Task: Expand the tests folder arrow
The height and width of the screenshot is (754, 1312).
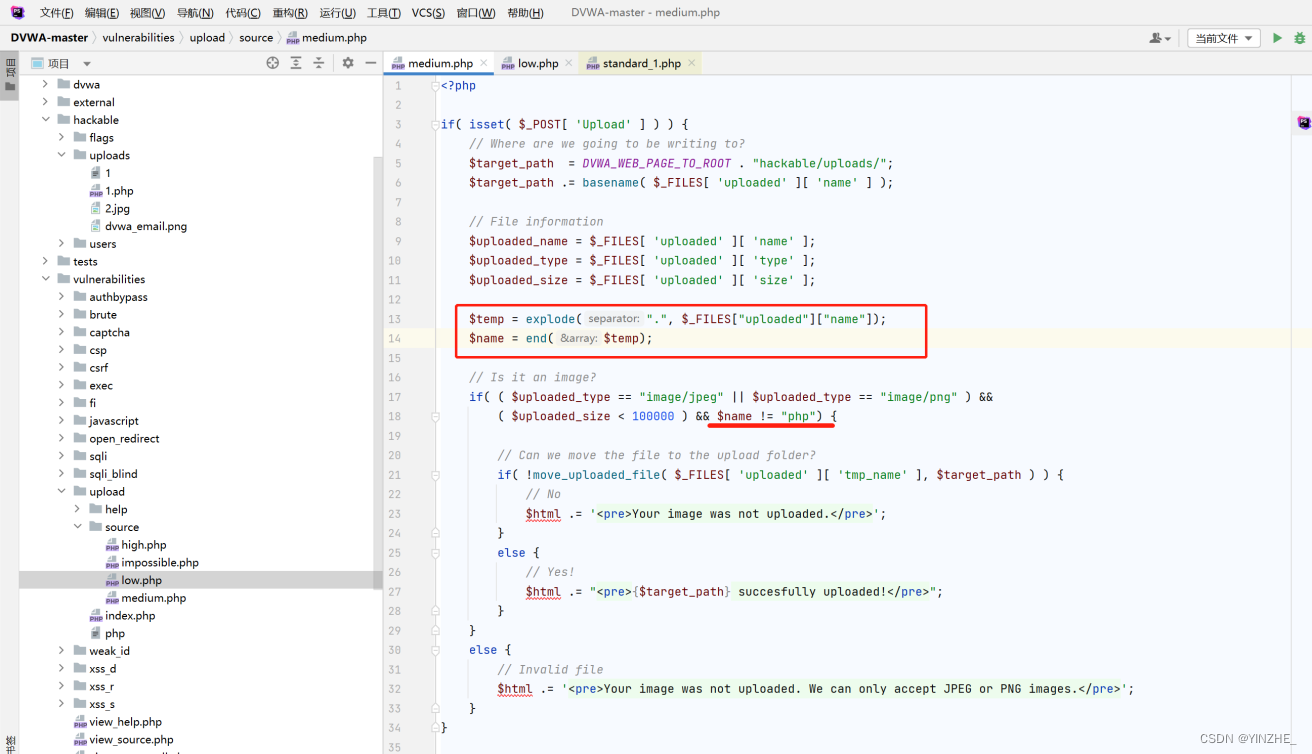Action: tap(45, 262)
